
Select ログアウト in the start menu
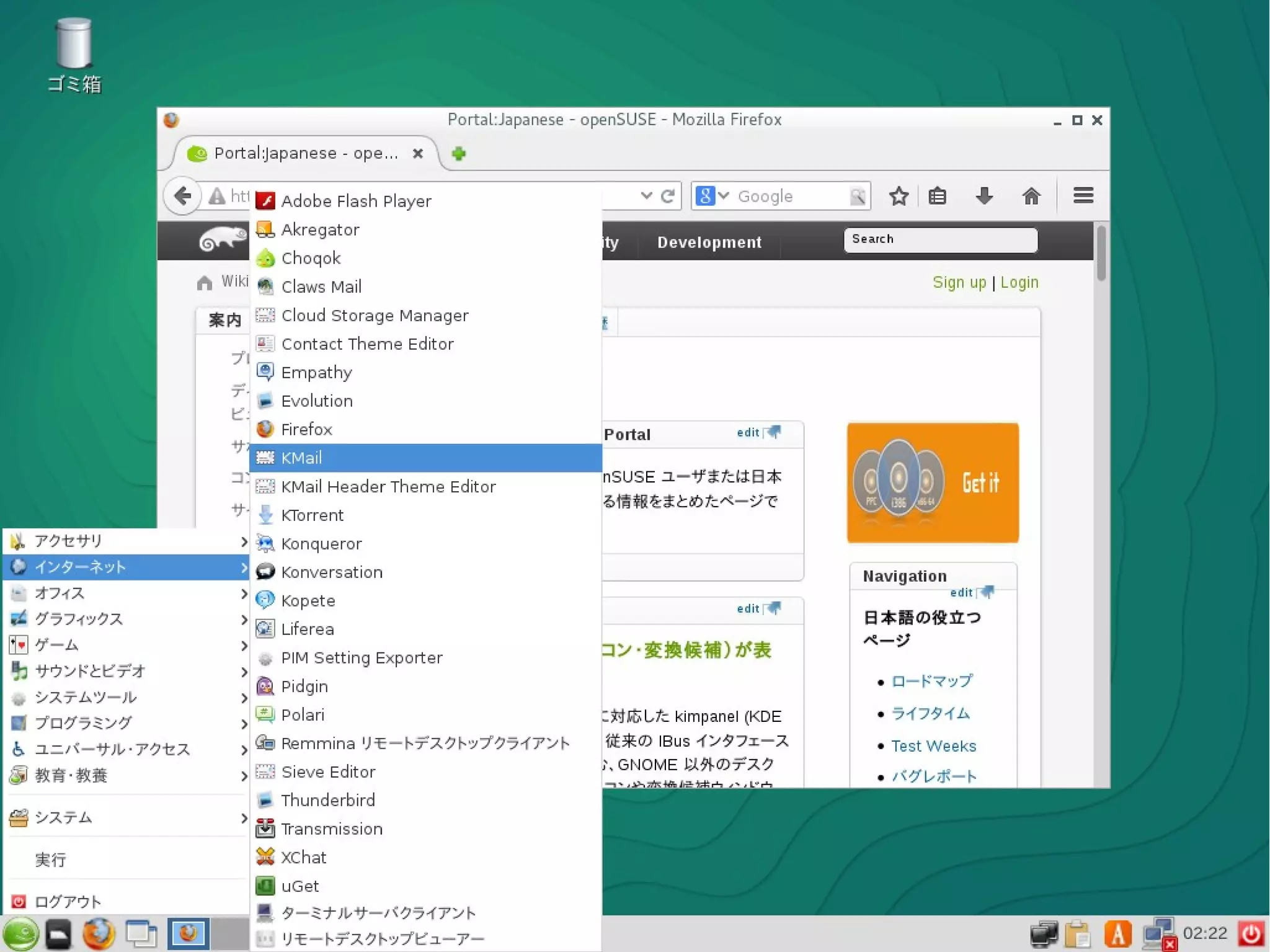click(x=127, y=901)
